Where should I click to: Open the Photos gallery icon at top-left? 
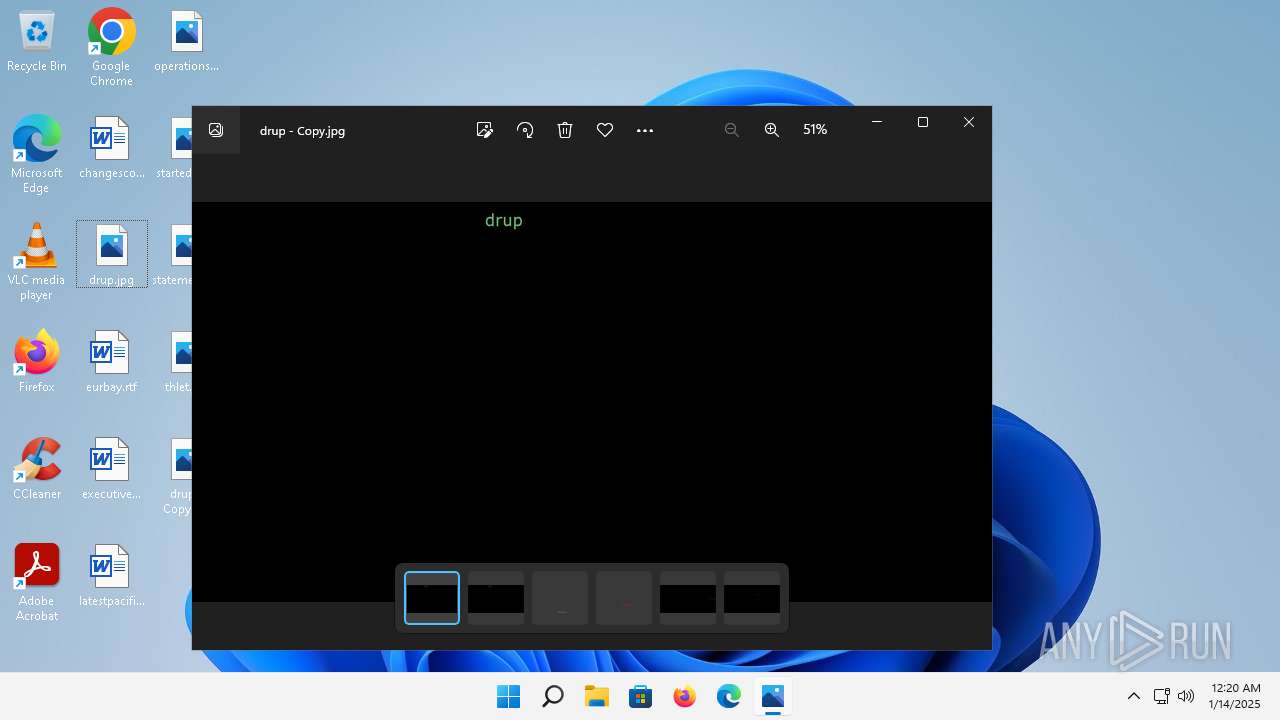[x=216, y=130]
